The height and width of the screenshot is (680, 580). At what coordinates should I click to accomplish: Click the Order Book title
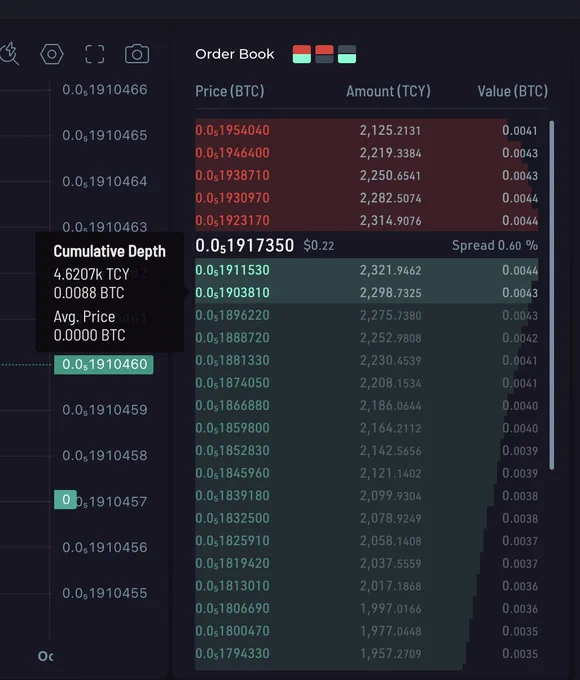tap(235, 54)
